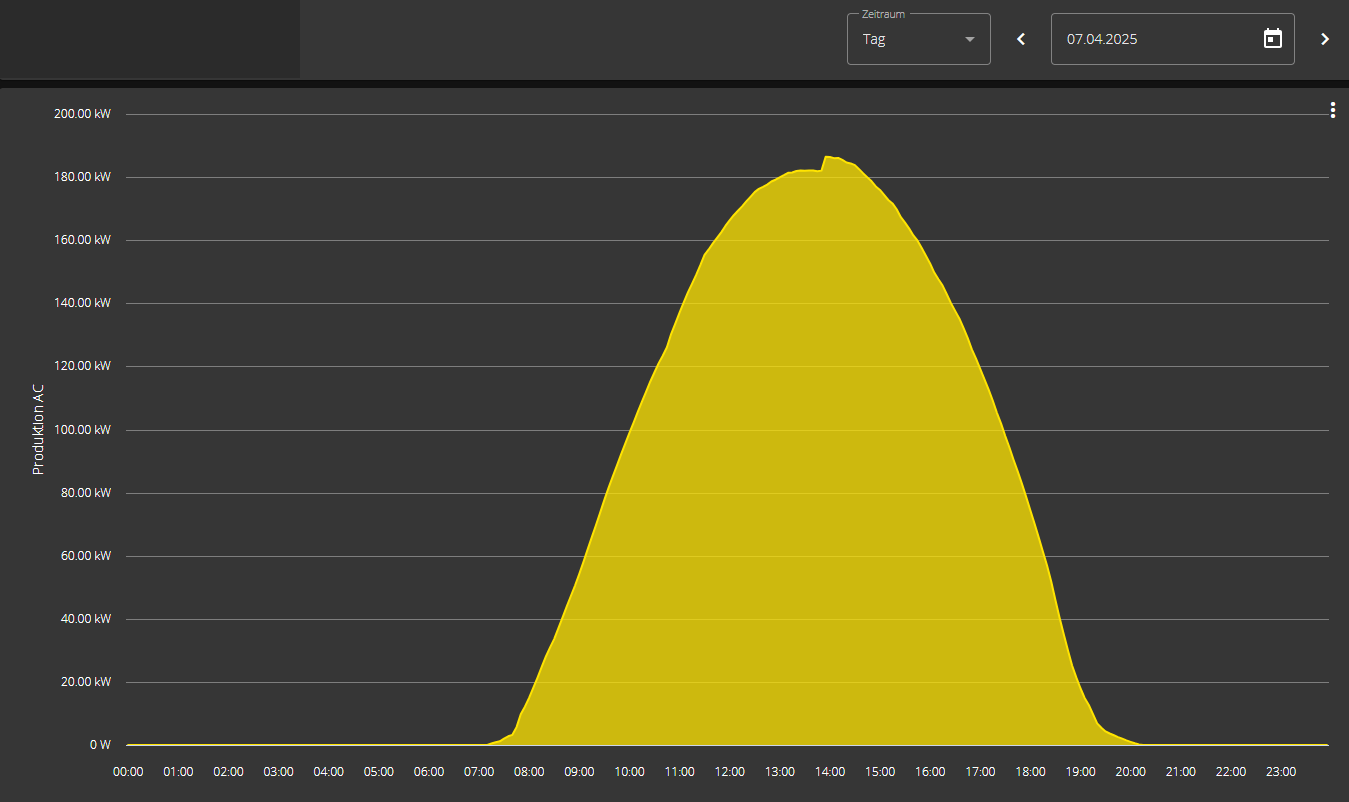The height and width of the screenshot is (802, 1349).
Task: Click the 0 W axis label
Action: tap(100, 745)
